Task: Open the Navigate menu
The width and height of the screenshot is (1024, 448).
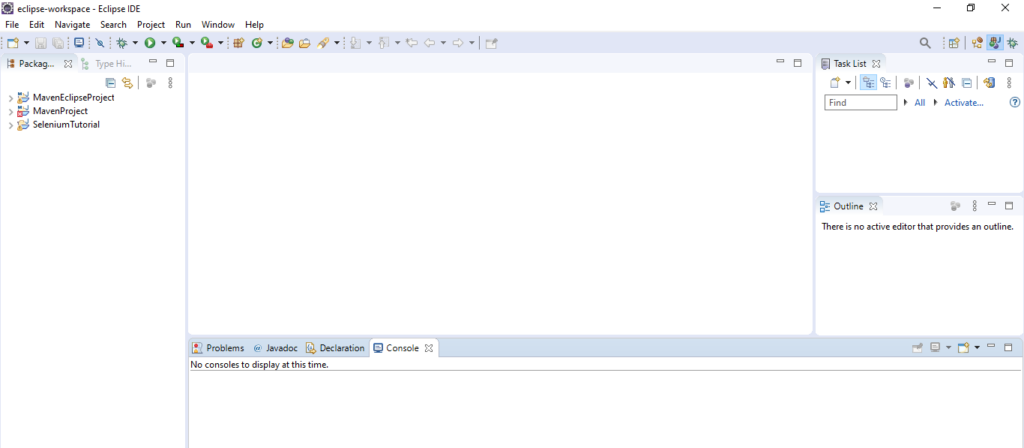Action: coord(72,25)
